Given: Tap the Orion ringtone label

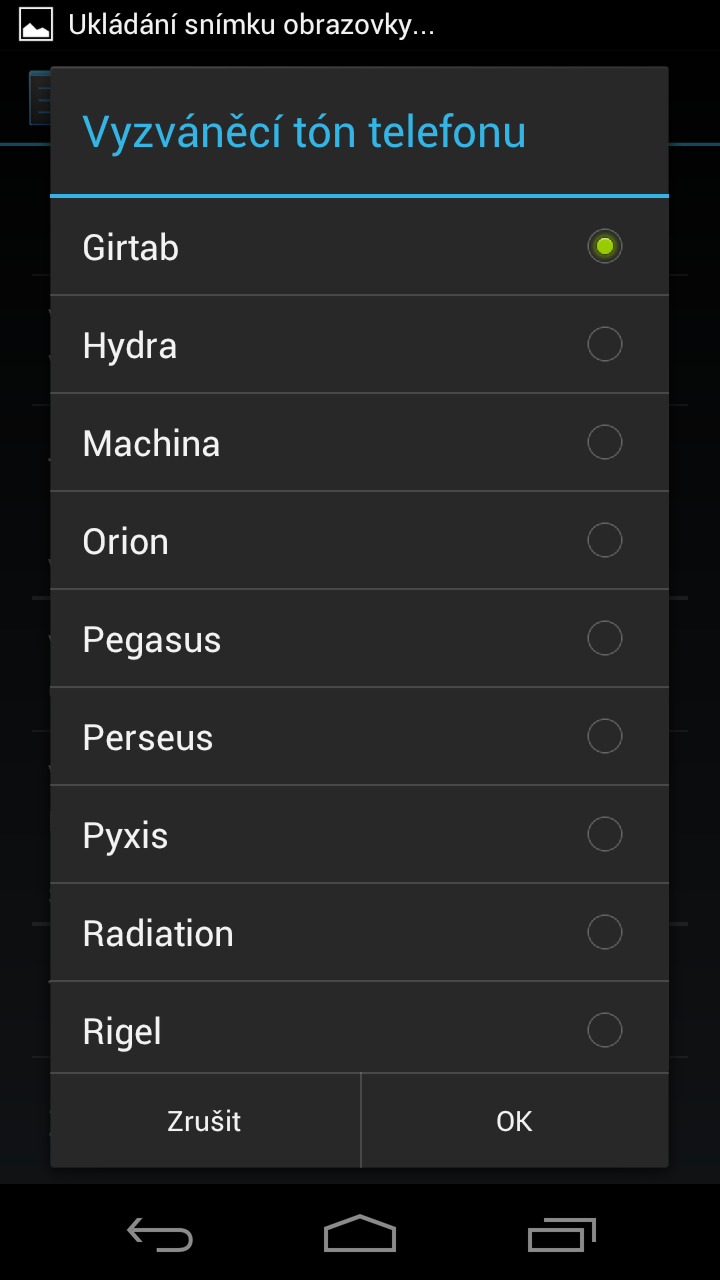Looking at the screenshot, I should tap(126, 542).
